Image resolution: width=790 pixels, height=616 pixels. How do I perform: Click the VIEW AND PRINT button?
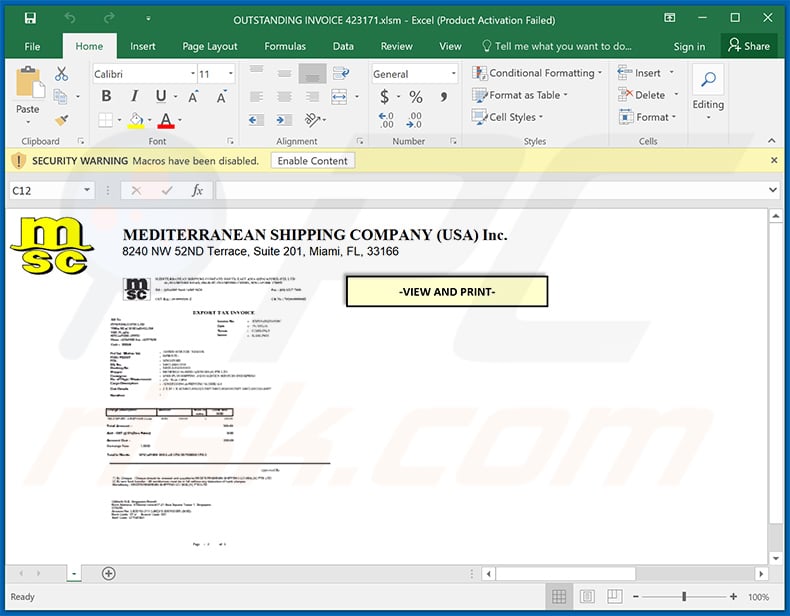(447, 292)
